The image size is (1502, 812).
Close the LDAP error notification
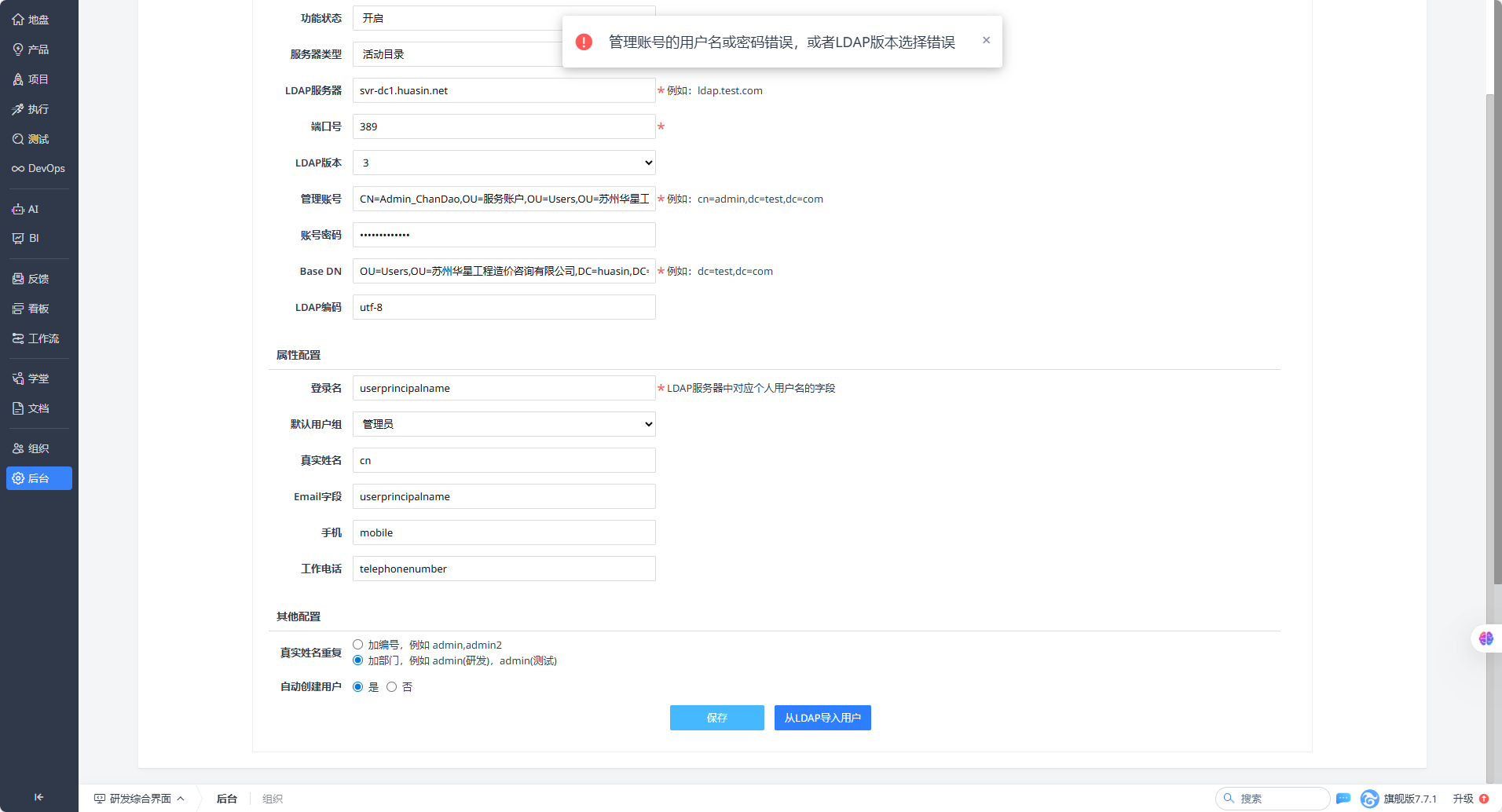coord(986,40)
